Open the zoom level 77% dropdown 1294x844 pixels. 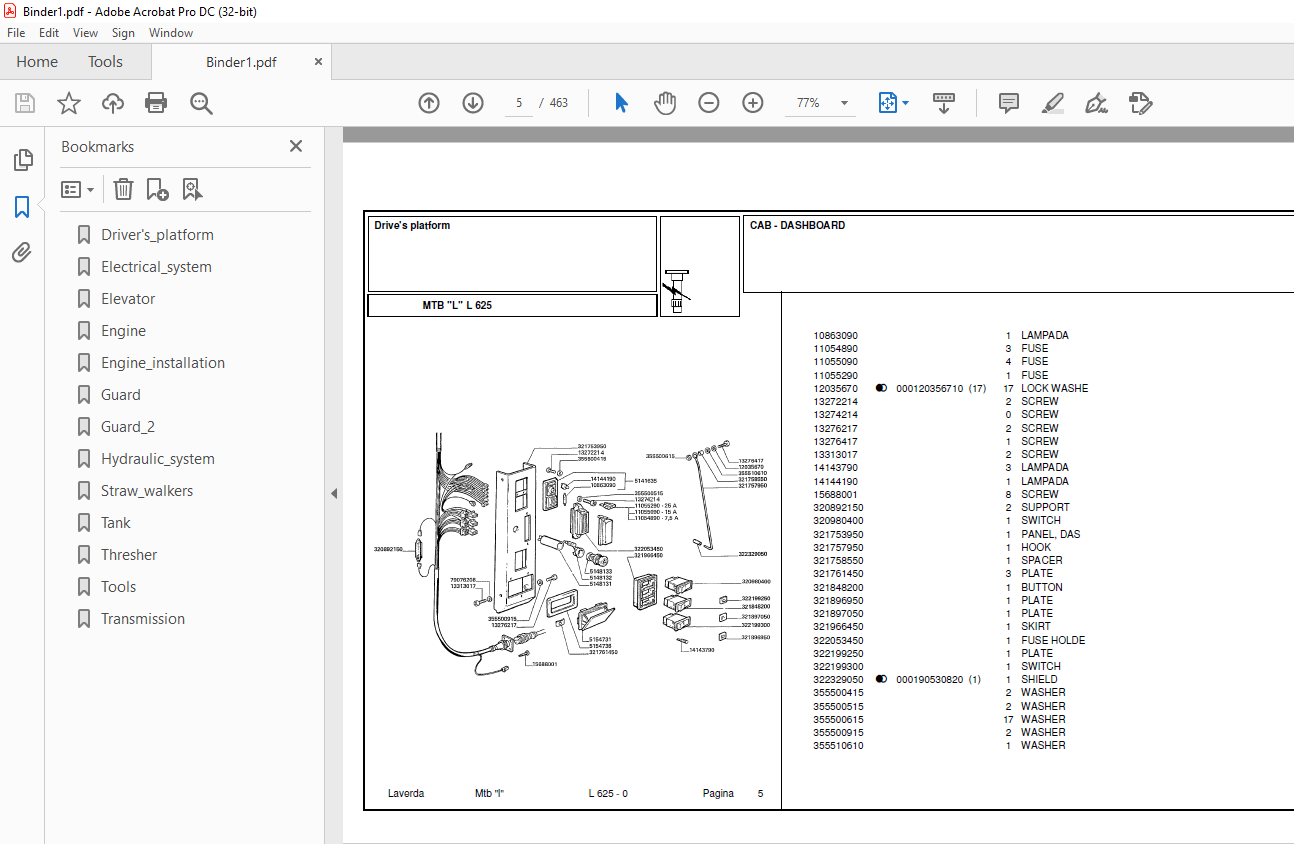[x=844, y=103]
